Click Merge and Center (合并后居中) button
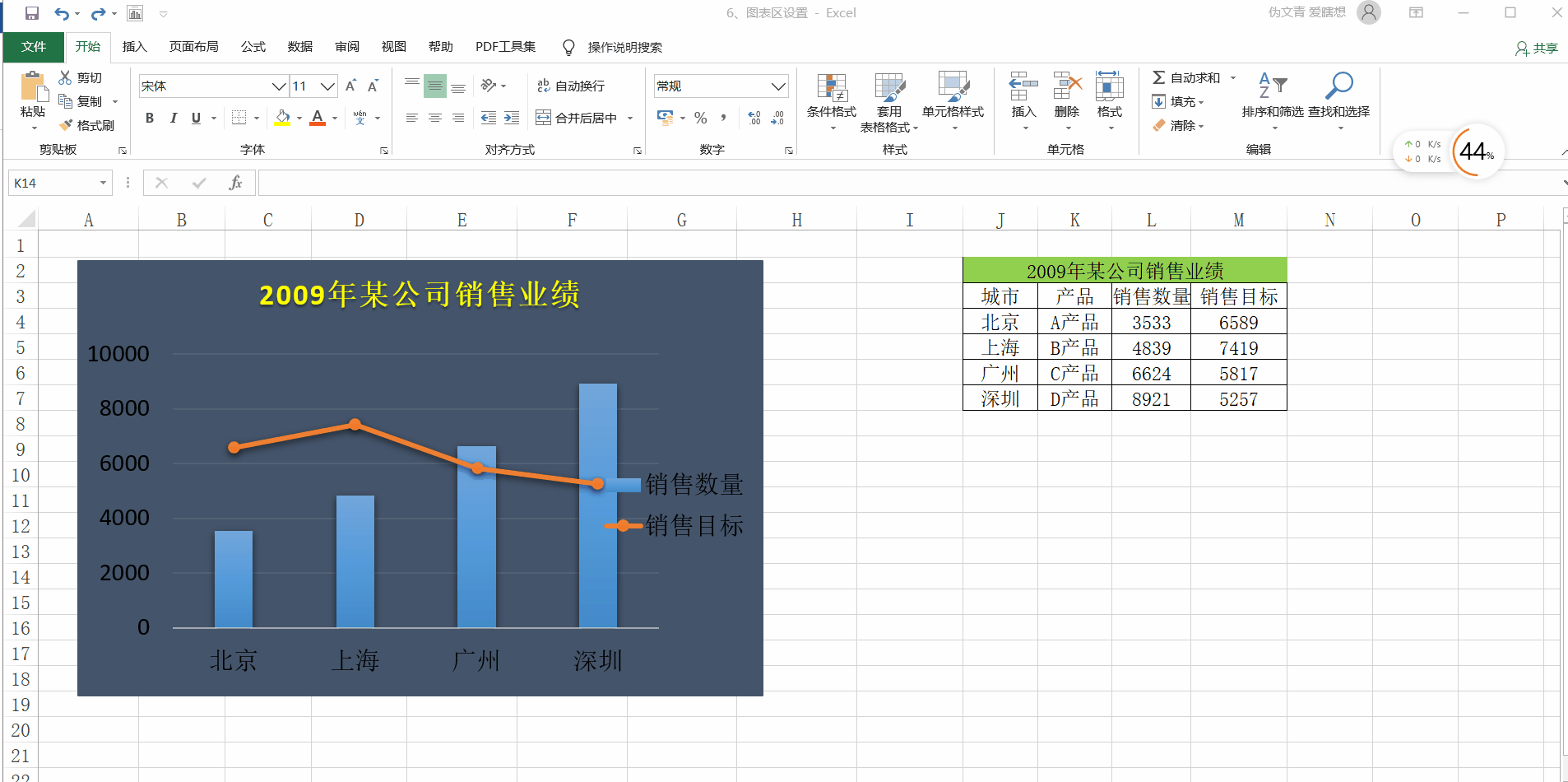The width and height of the screenshot is (1568, 782). pyautogui.click(x=577, y=118)
